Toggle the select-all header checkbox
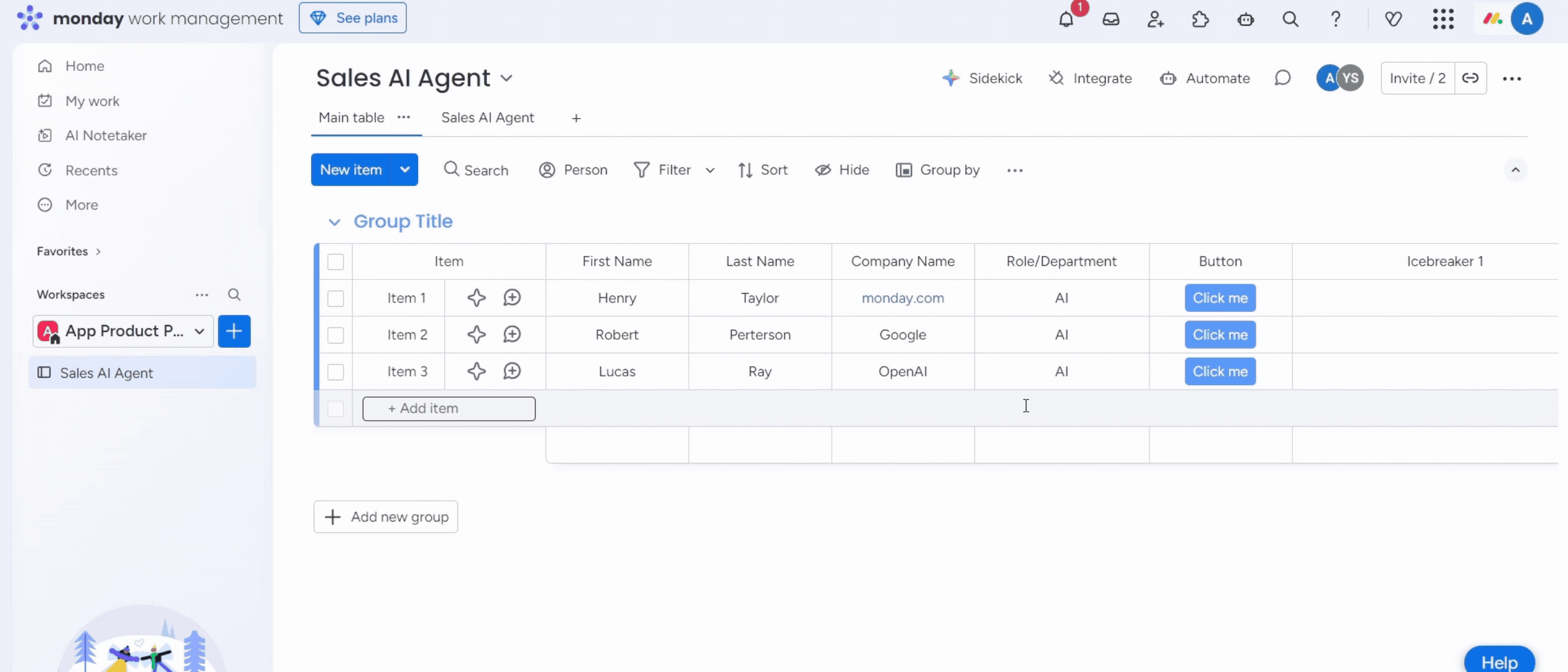Screen dimensions: 1568x672 (335, 262)
